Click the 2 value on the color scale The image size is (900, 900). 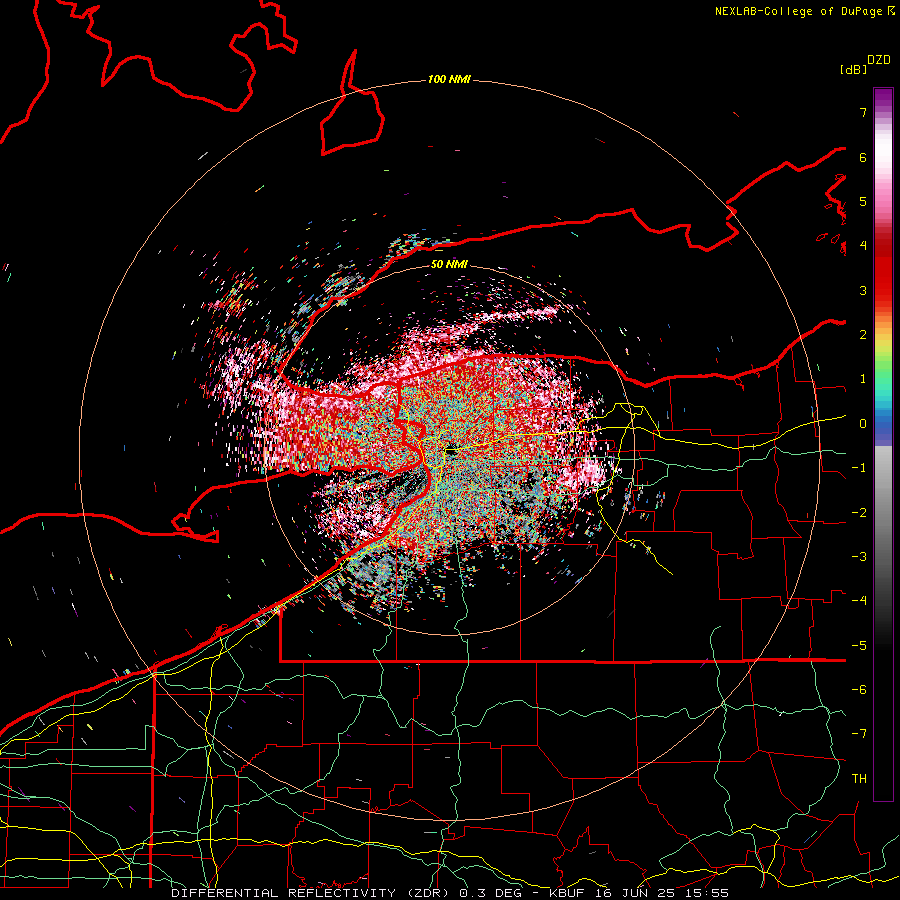tap(863, 335)
